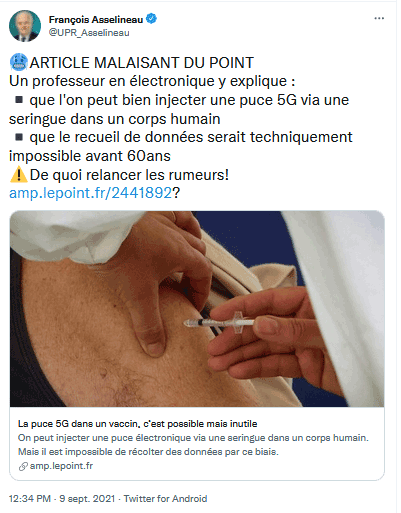Click the 'Twitter for Android' source label
This screenshot has height=513, width=401.
point(165,499)
